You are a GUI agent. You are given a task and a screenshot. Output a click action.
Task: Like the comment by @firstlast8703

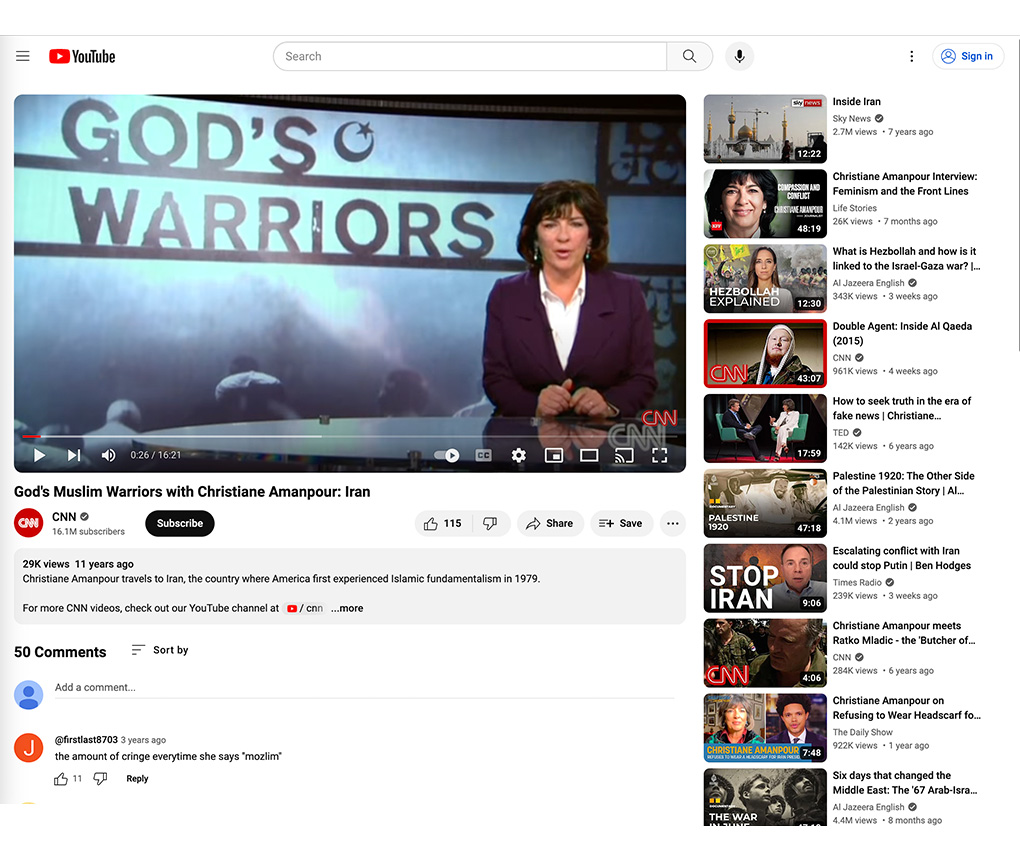[x=61, y=779]
